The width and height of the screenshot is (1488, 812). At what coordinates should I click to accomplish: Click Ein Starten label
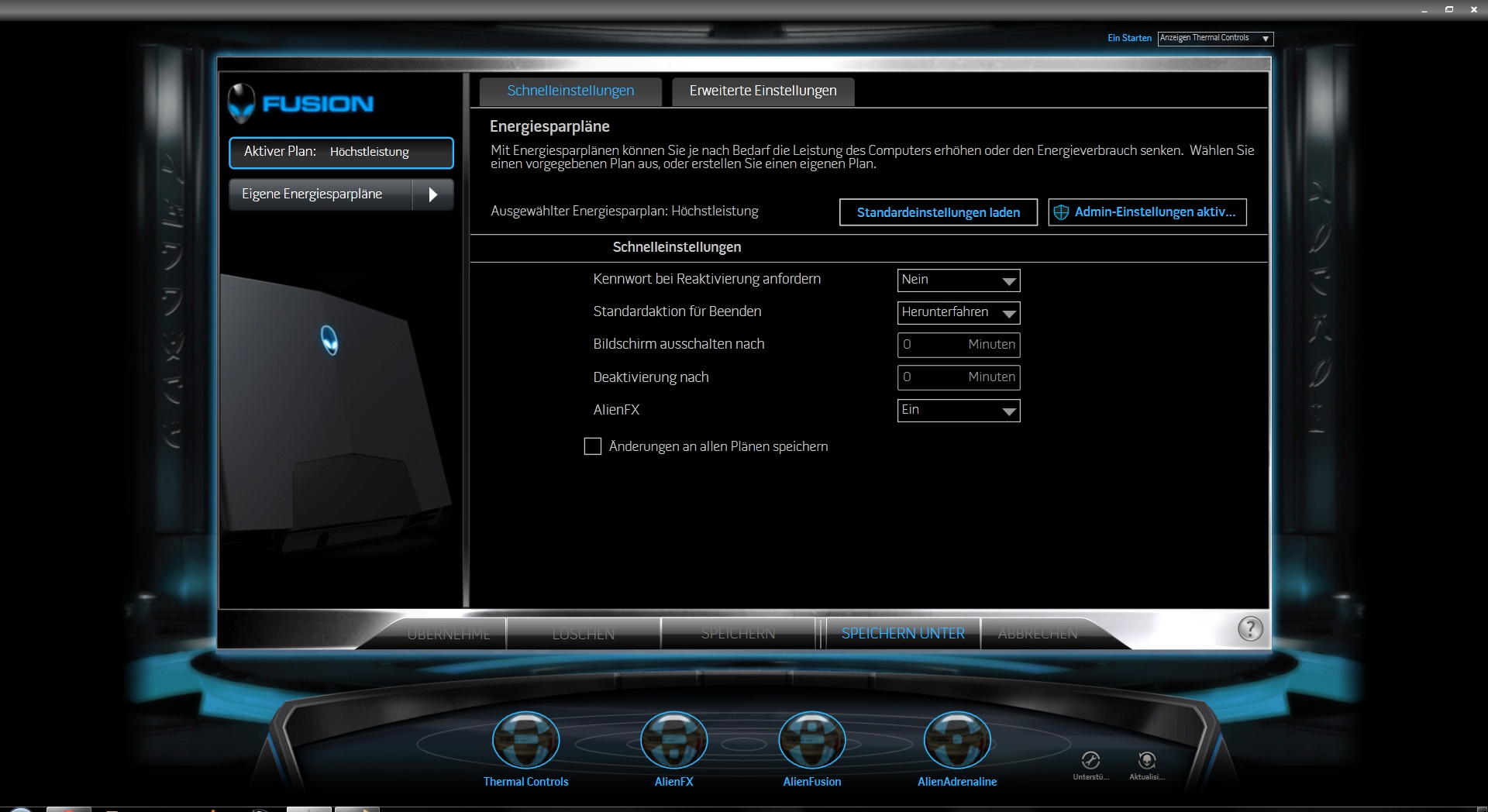tap(1129, 38)
